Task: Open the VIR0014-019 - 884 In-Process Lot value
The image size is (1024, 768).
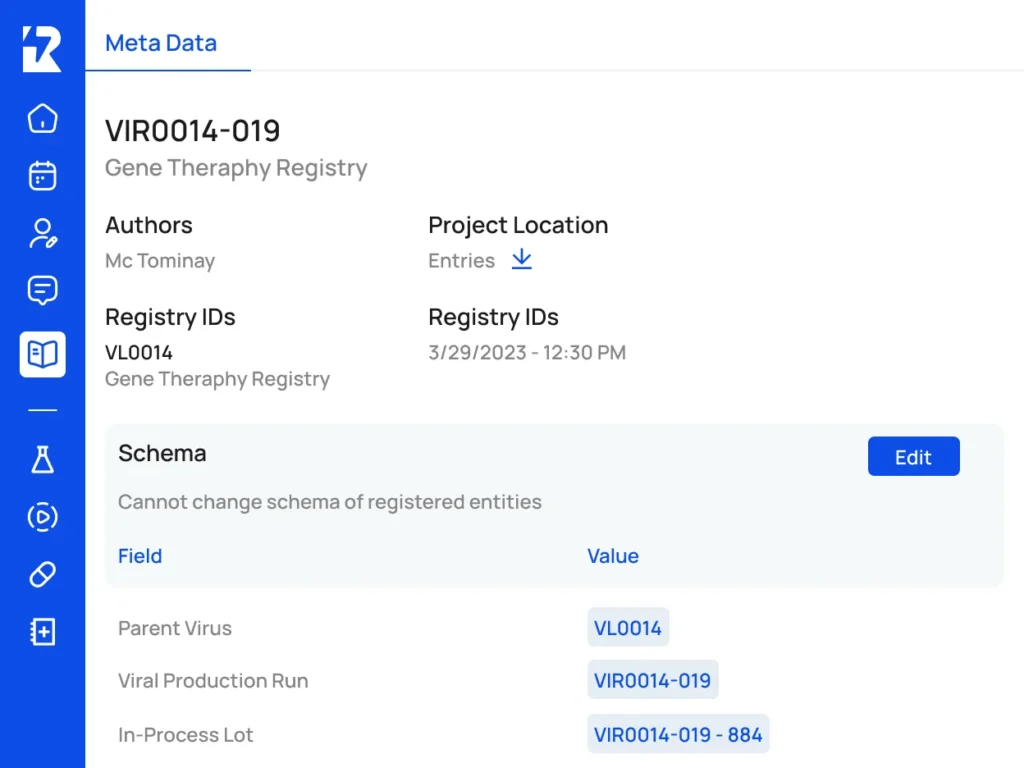Action: pos(678,734)
